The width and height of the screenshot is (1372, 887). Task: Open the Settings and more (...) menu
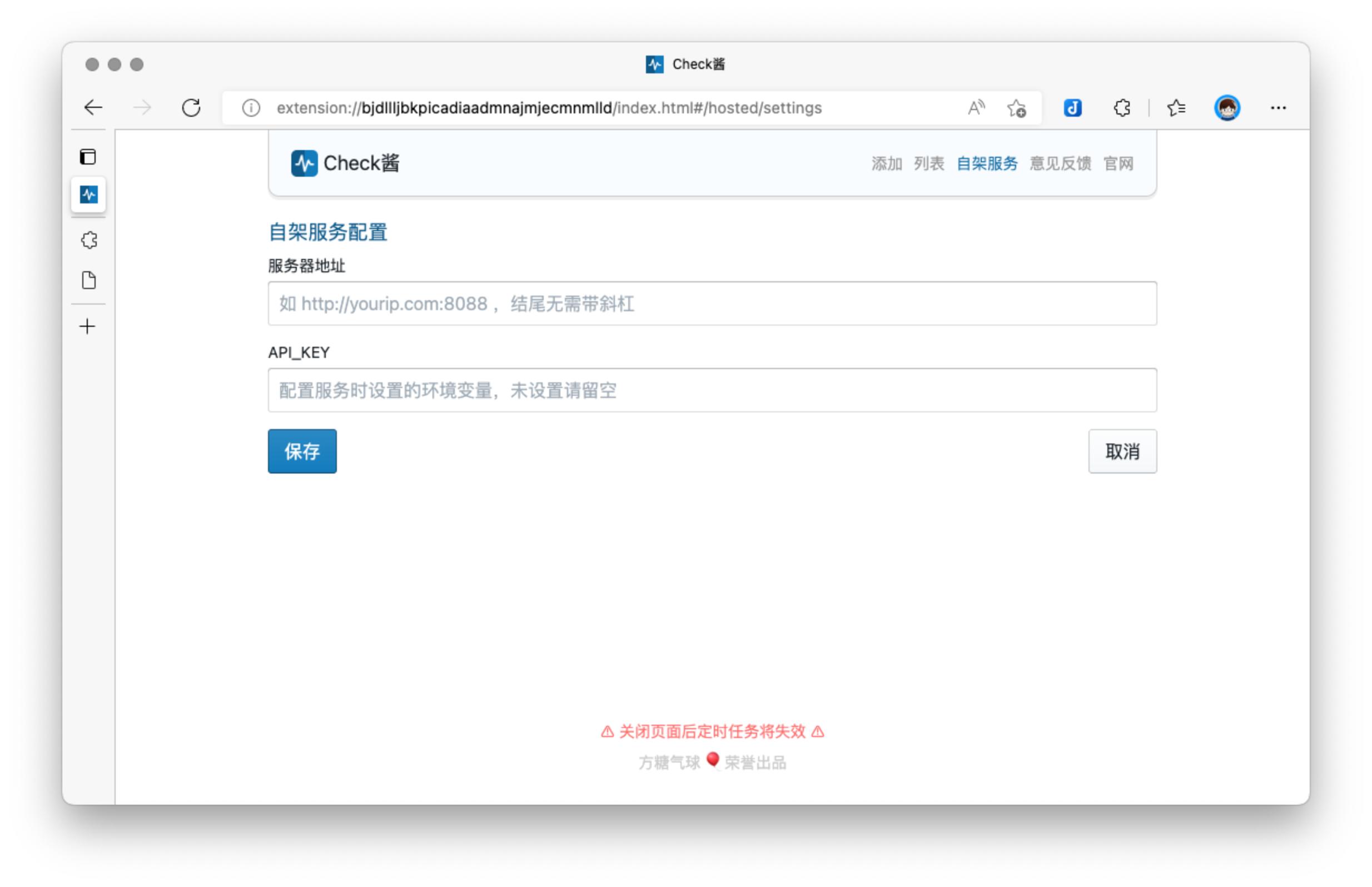pos(1279,108)
